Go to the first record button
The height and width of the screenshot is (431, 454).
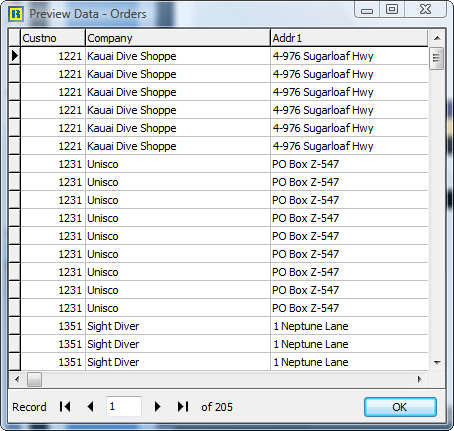(x=65, y=407)
